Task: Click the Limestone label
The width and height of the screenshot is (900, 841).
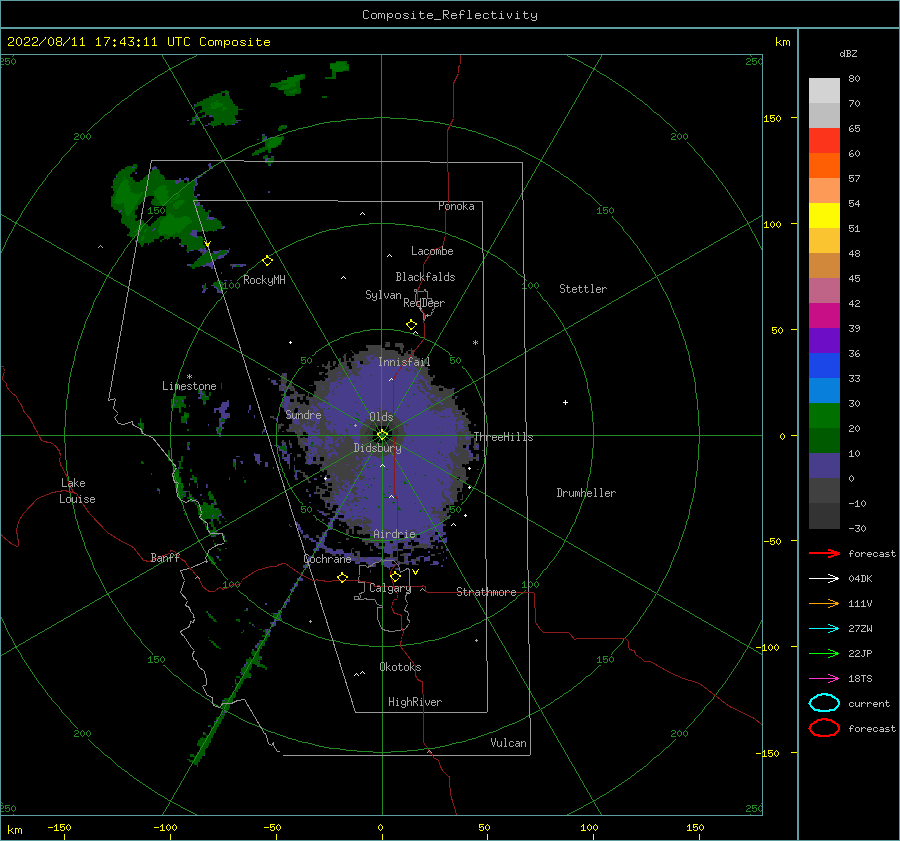Action: click(x=189, y=386)
